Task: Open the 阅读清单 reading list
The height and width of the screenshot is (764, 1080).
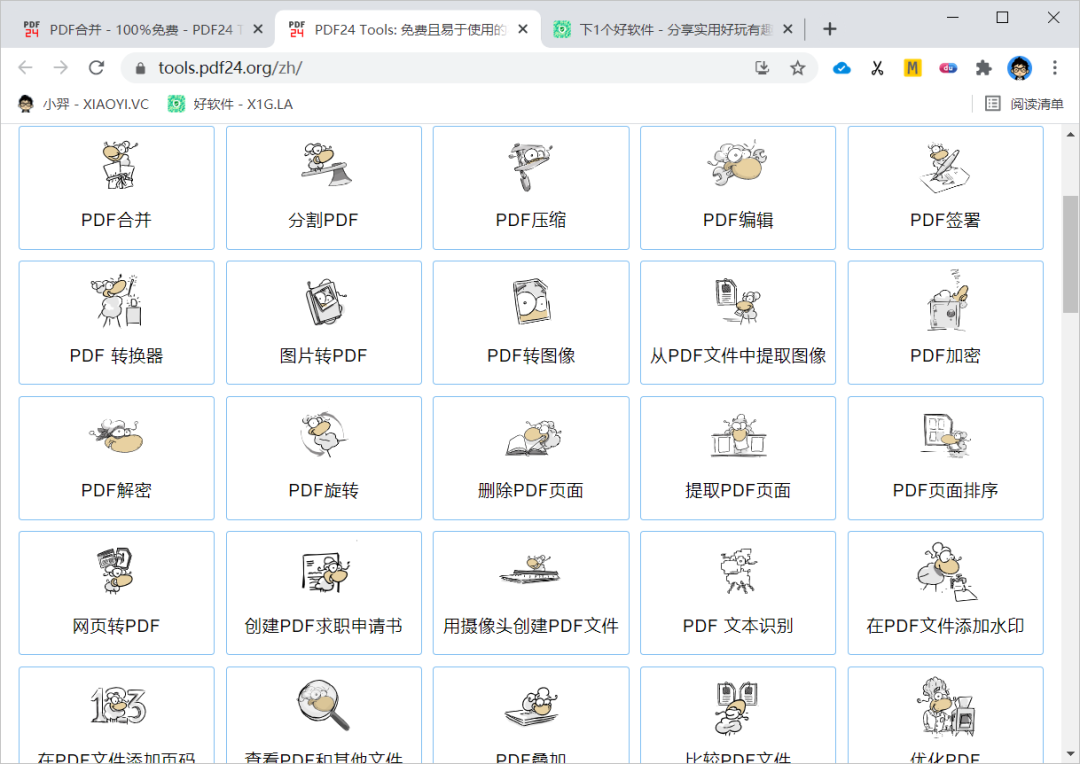Action: [1024, 104]
